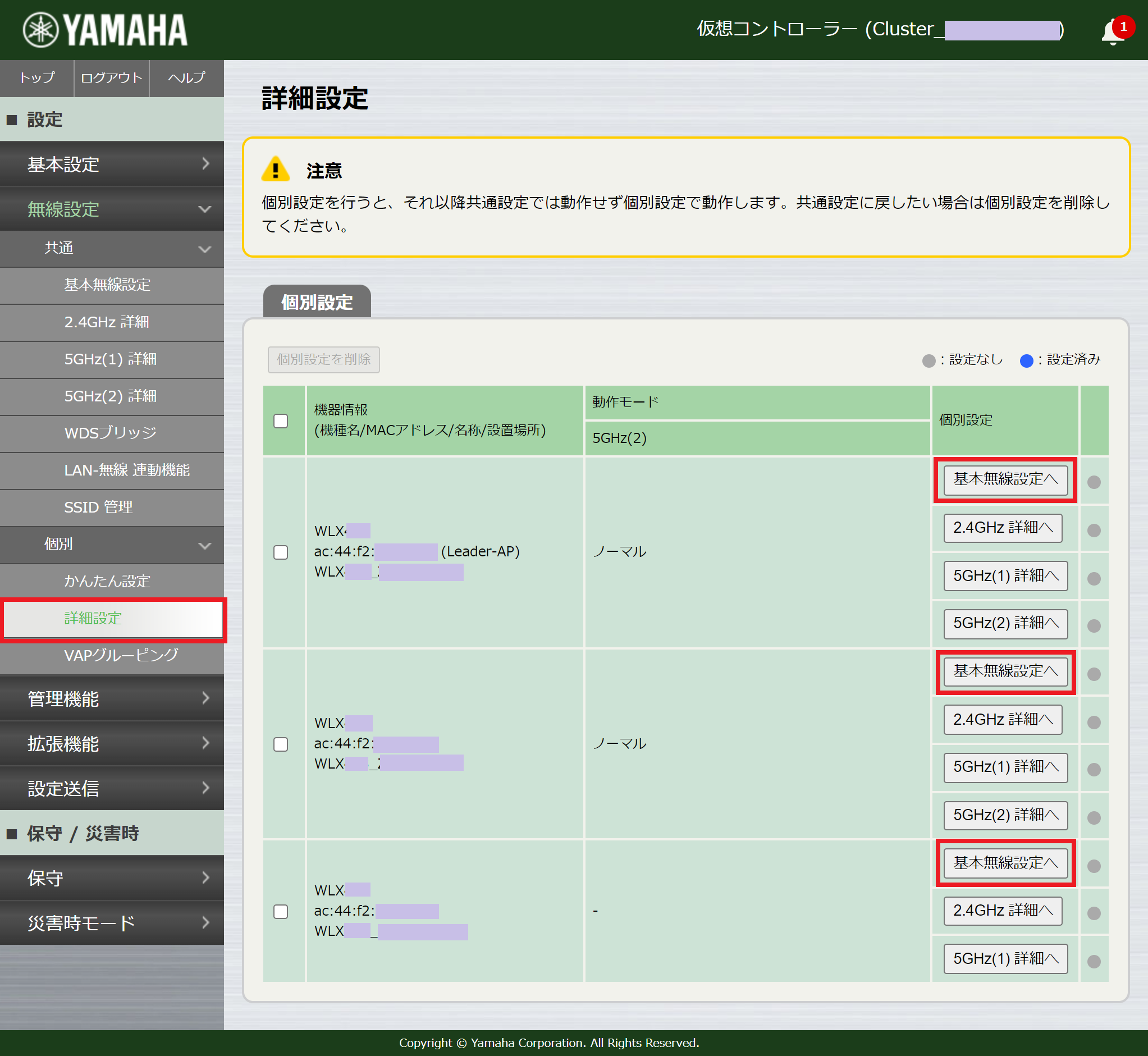Open the SSID 管理 page
This screenshot has width=1148, height=1056.
pos(112,507)
